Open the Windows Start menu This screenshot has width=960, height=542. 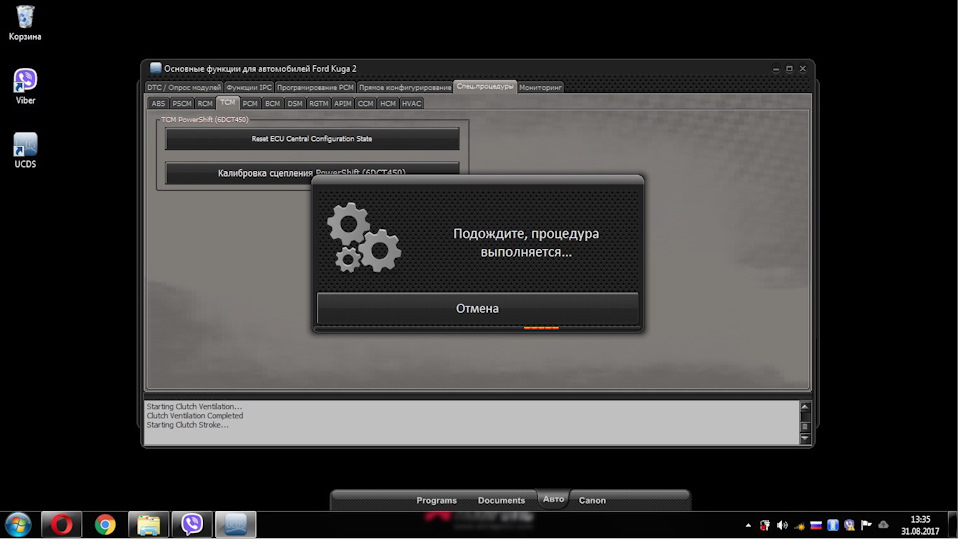coord(18,525)
